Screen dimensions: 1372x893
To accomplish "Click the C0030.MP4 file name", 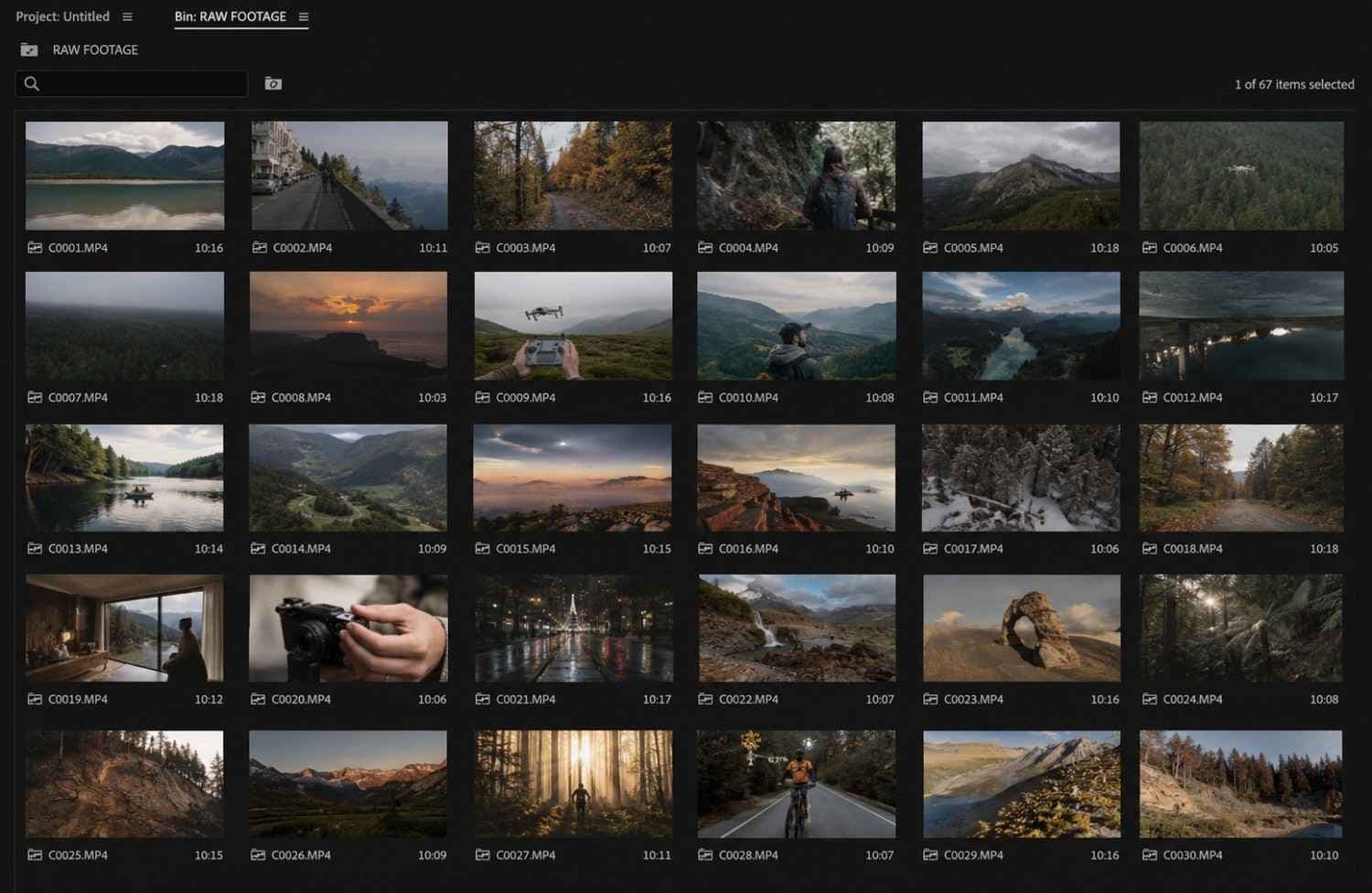I will pos(1193,855).
